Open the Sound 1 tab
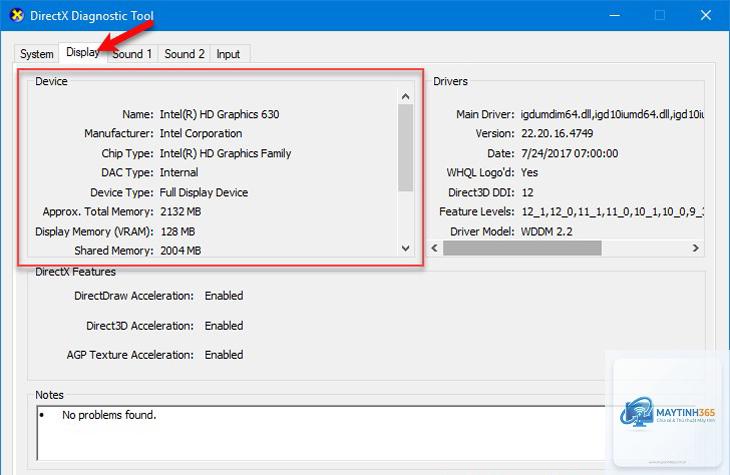The width and height of the screenshot is (730, 475). coord(132,54)
